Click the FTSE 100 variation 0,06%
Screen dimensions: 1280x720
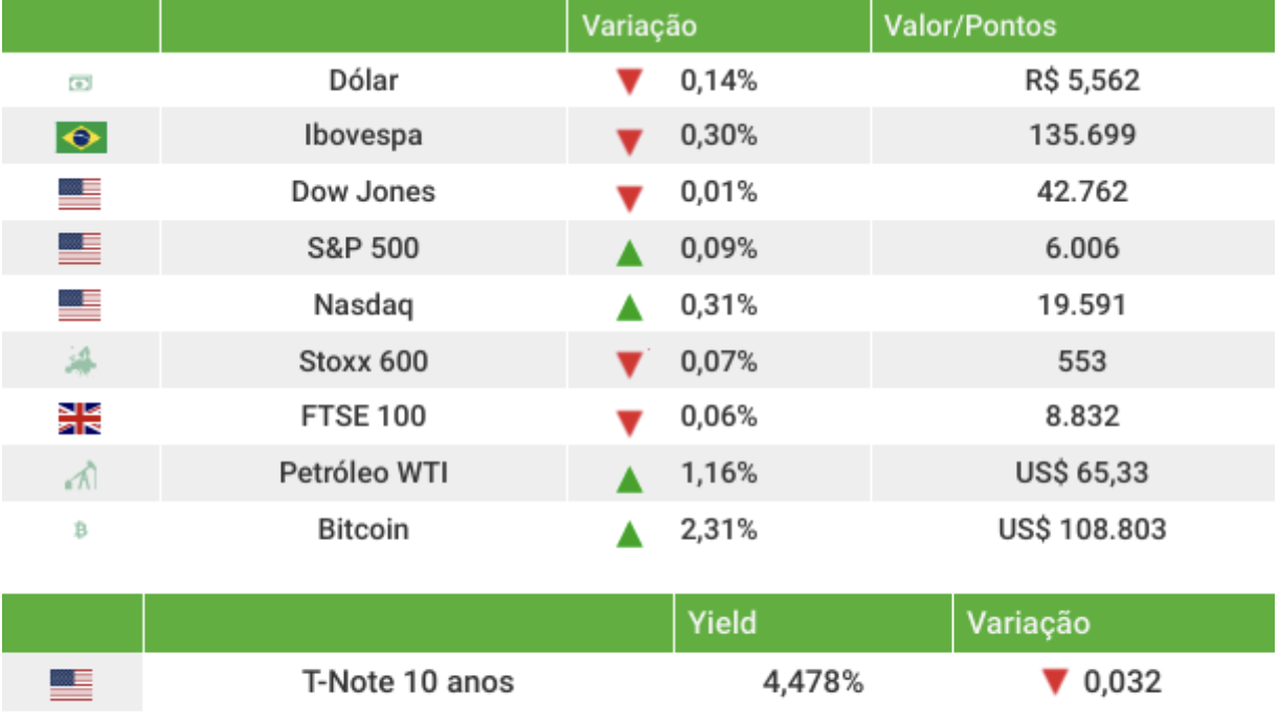click(x=718, y=416)
